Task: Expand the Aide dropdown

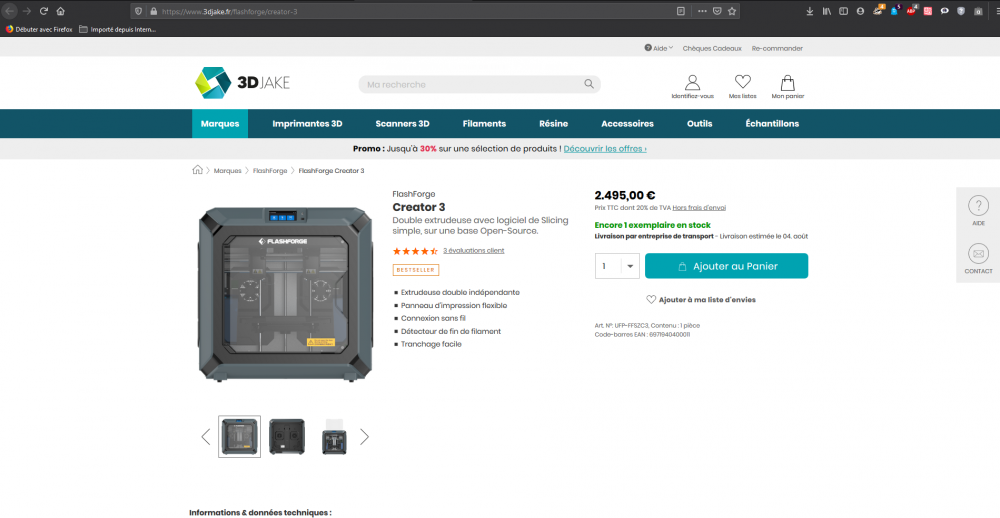Action: pos(659,48)
